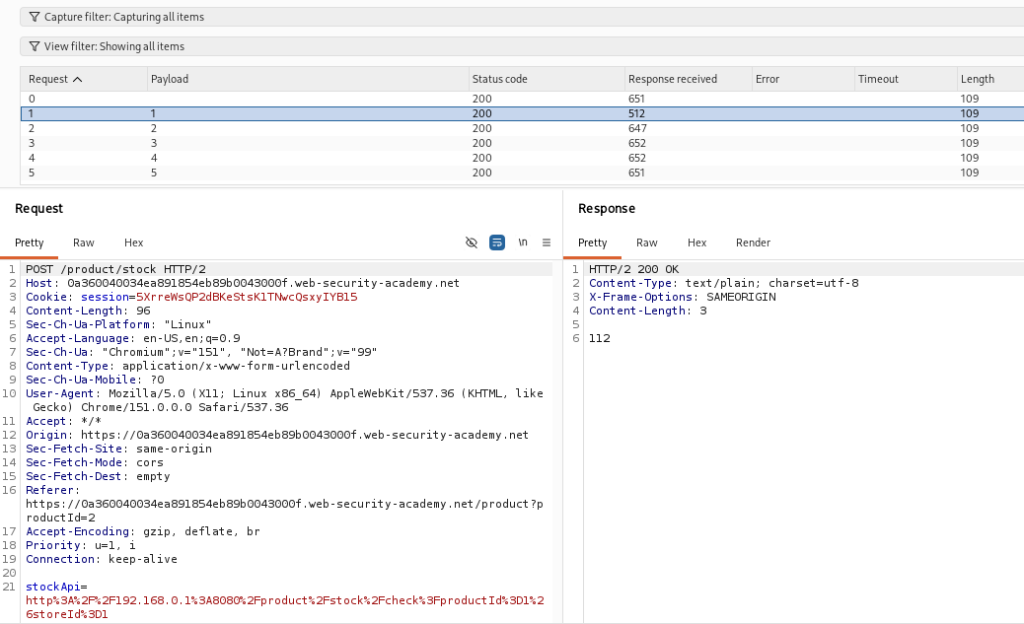Click the stockApi parameter in request body
The image size is (1024, 624).
(285, 601)
